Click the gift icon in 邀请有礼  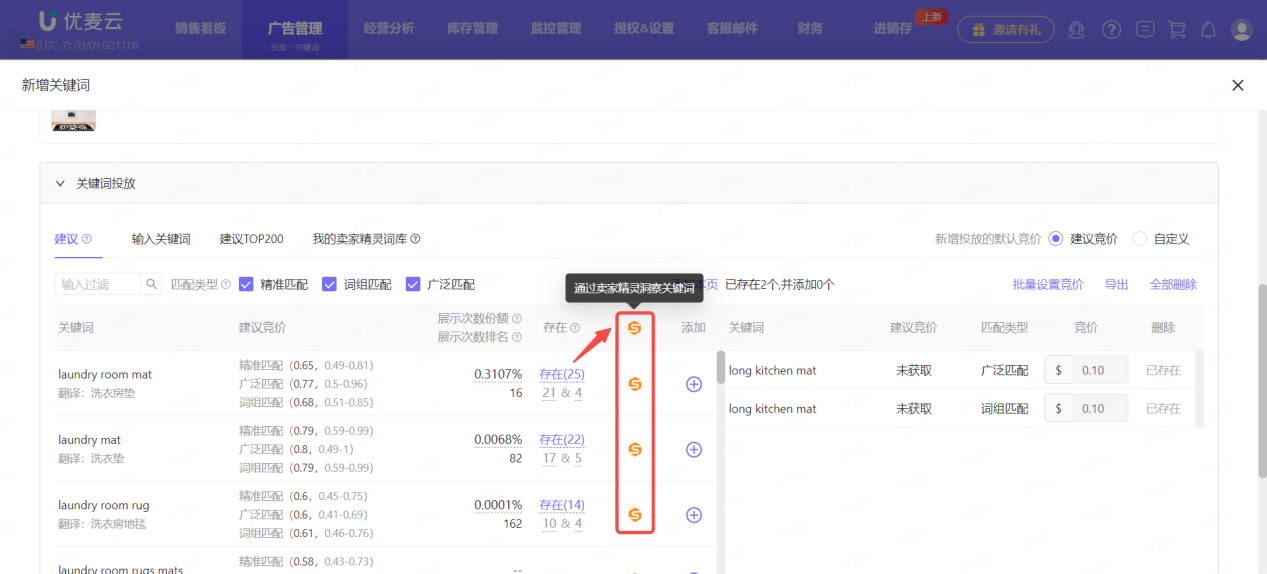(x=980, y=30)
